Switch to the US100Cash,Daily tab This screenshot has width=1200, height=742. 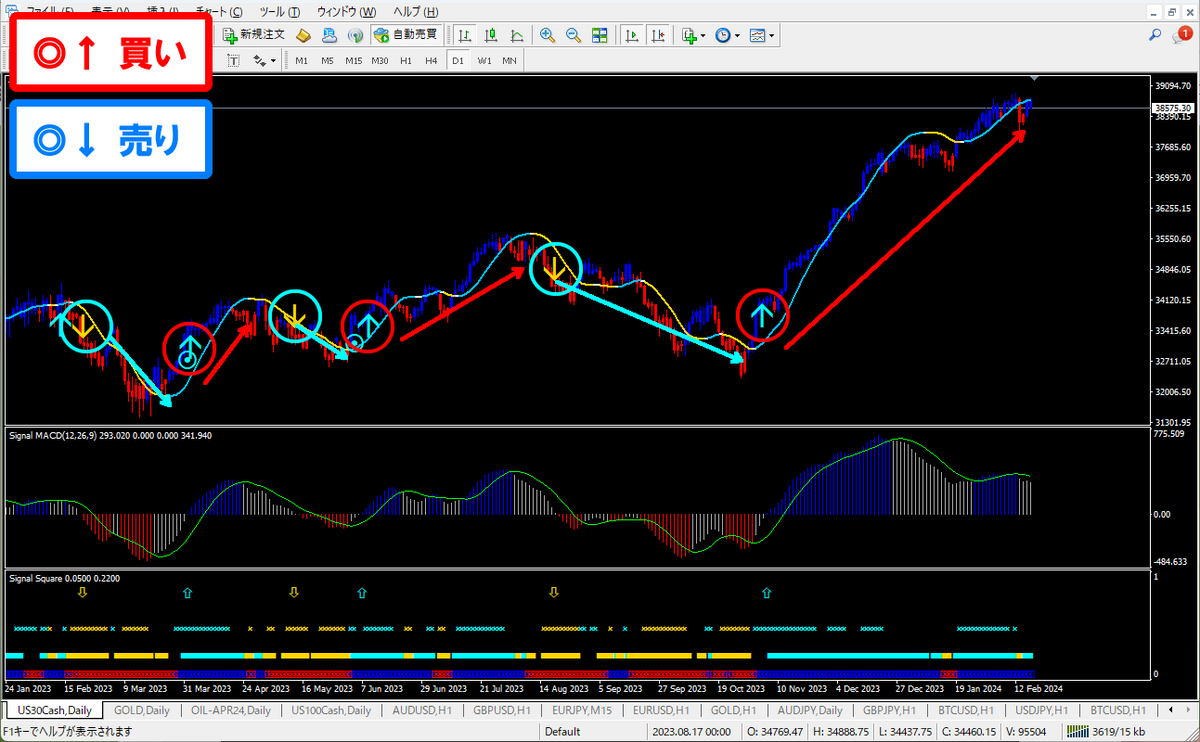coord(330,710)
